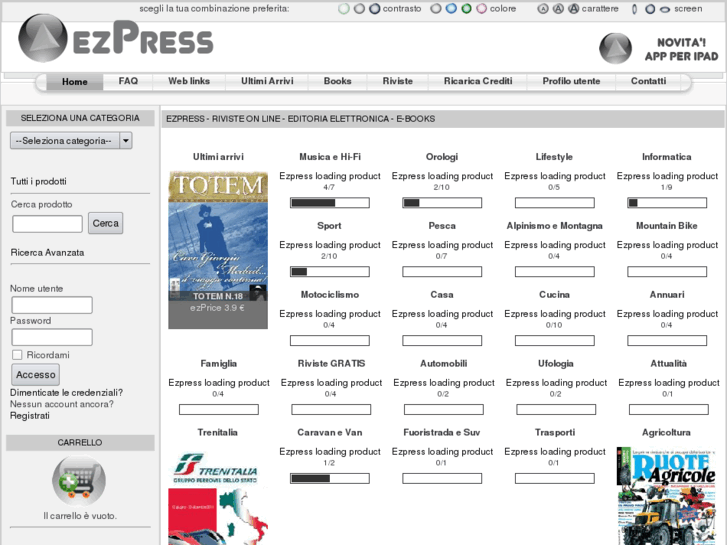727x545 pixels.
Task: Select the dark high contrast option
Action: (x=375, y=9)
